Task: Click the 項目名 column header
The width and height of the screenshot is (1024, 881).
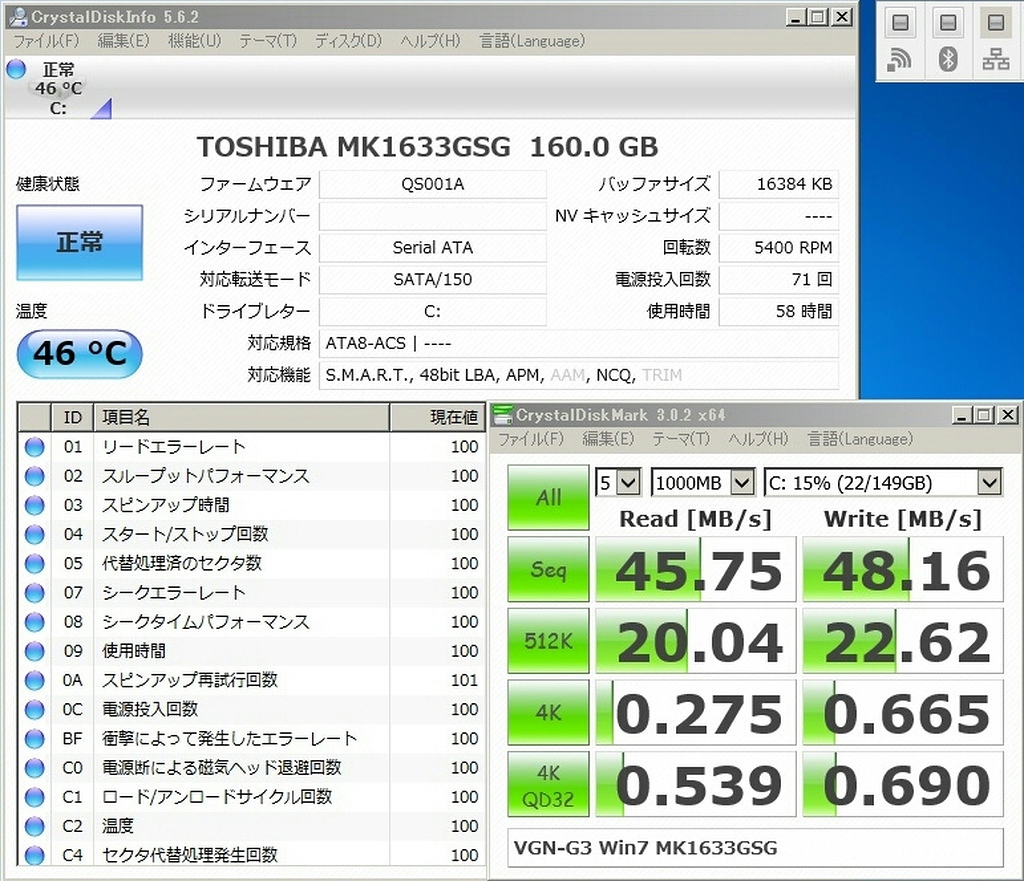Action: click(242, 417)
